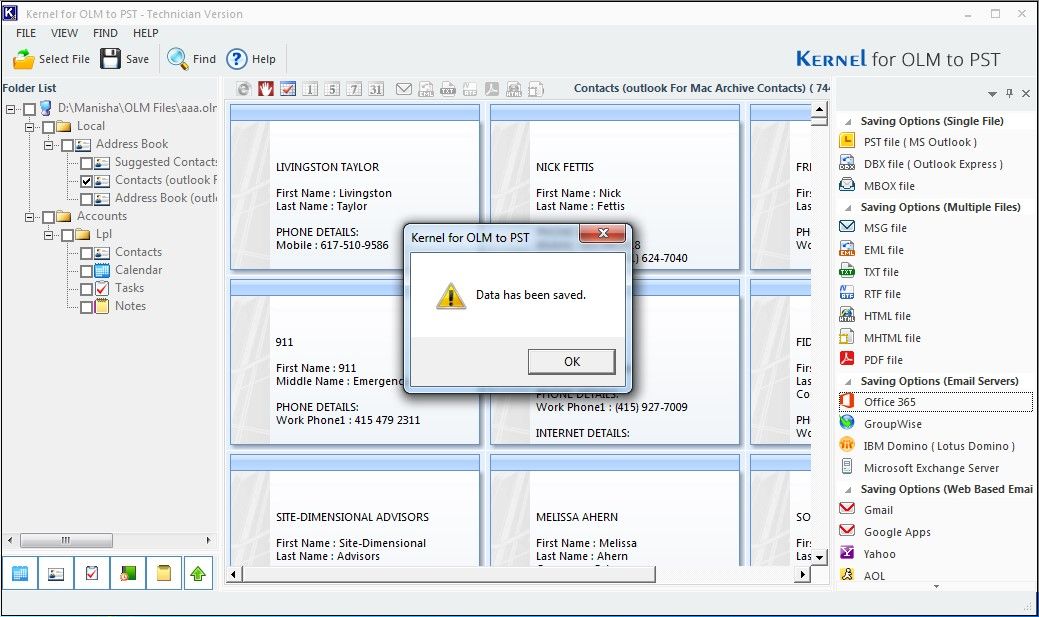Click contacts pane horizontal scrollbar thumb
This screenshot has height=617, width=1039.
[449, 574]
